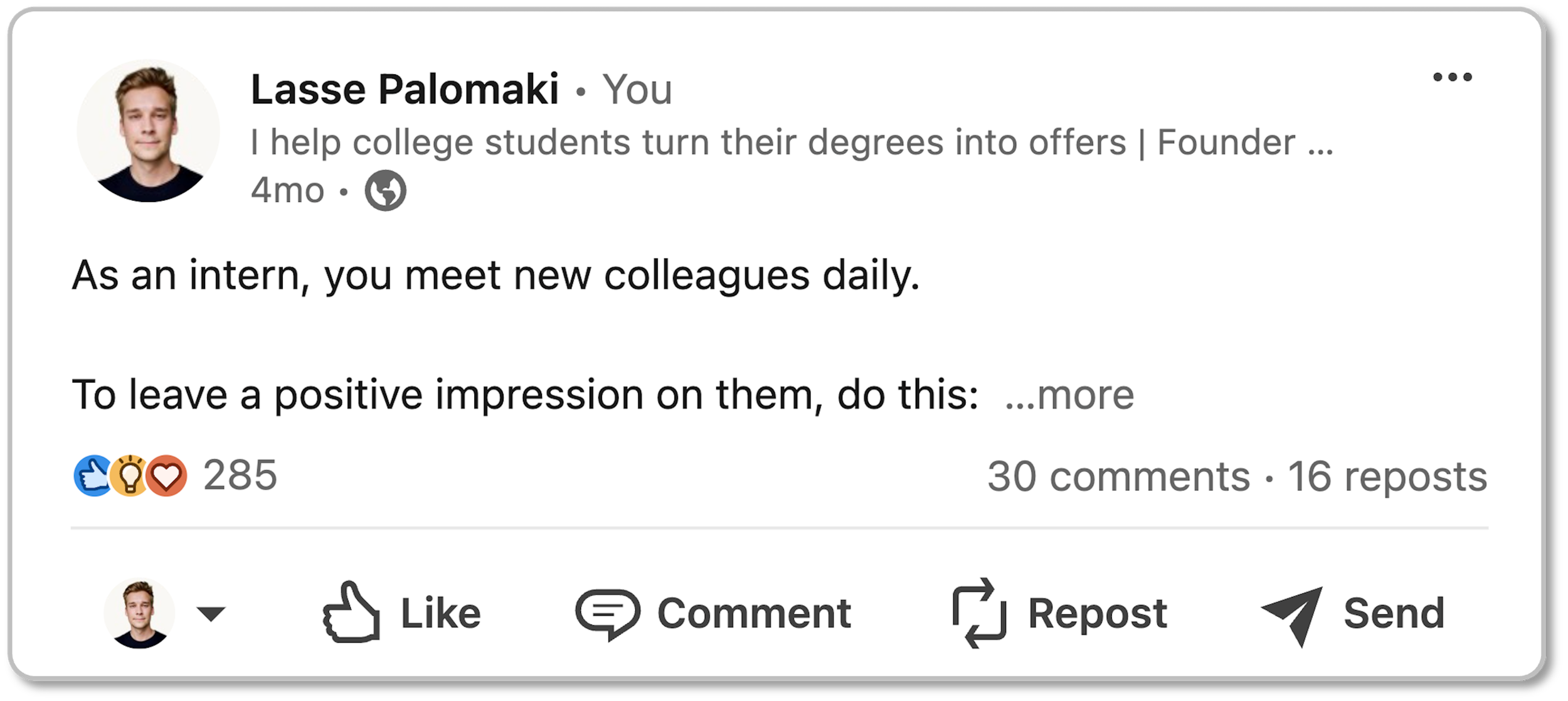
Task: Click the globe public visibility icon
Action: point(385,190)
